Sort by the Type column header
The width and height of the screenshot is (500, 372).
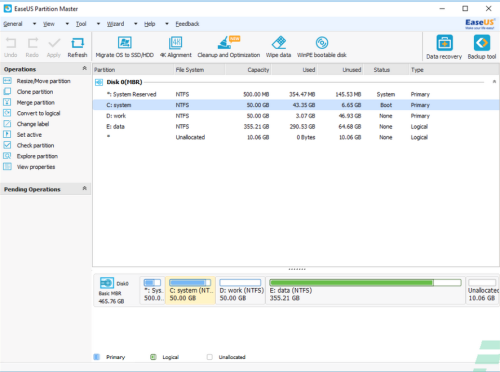click(454, 70)
